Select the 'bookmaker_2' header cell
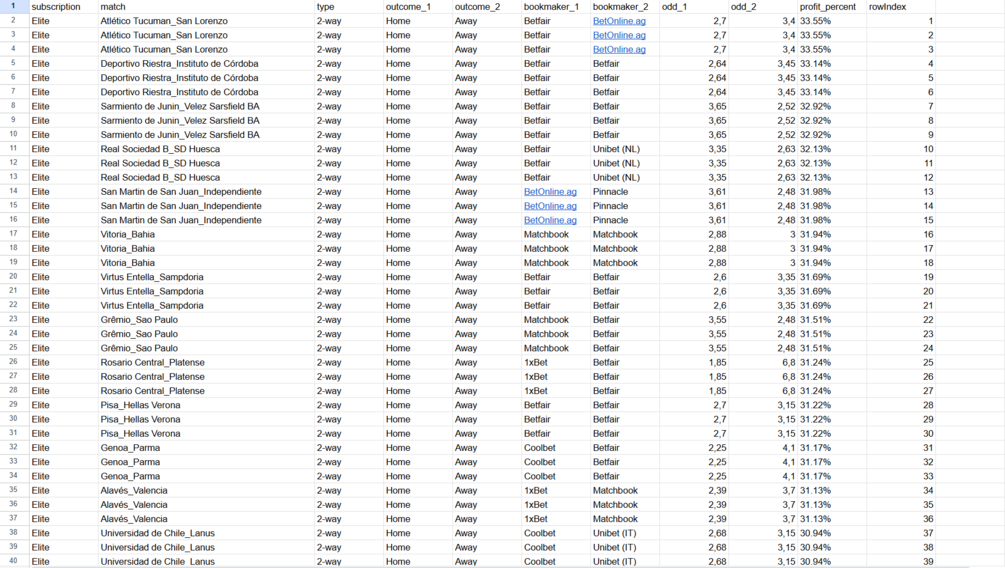1005x568 pixels. click(625, 7)
